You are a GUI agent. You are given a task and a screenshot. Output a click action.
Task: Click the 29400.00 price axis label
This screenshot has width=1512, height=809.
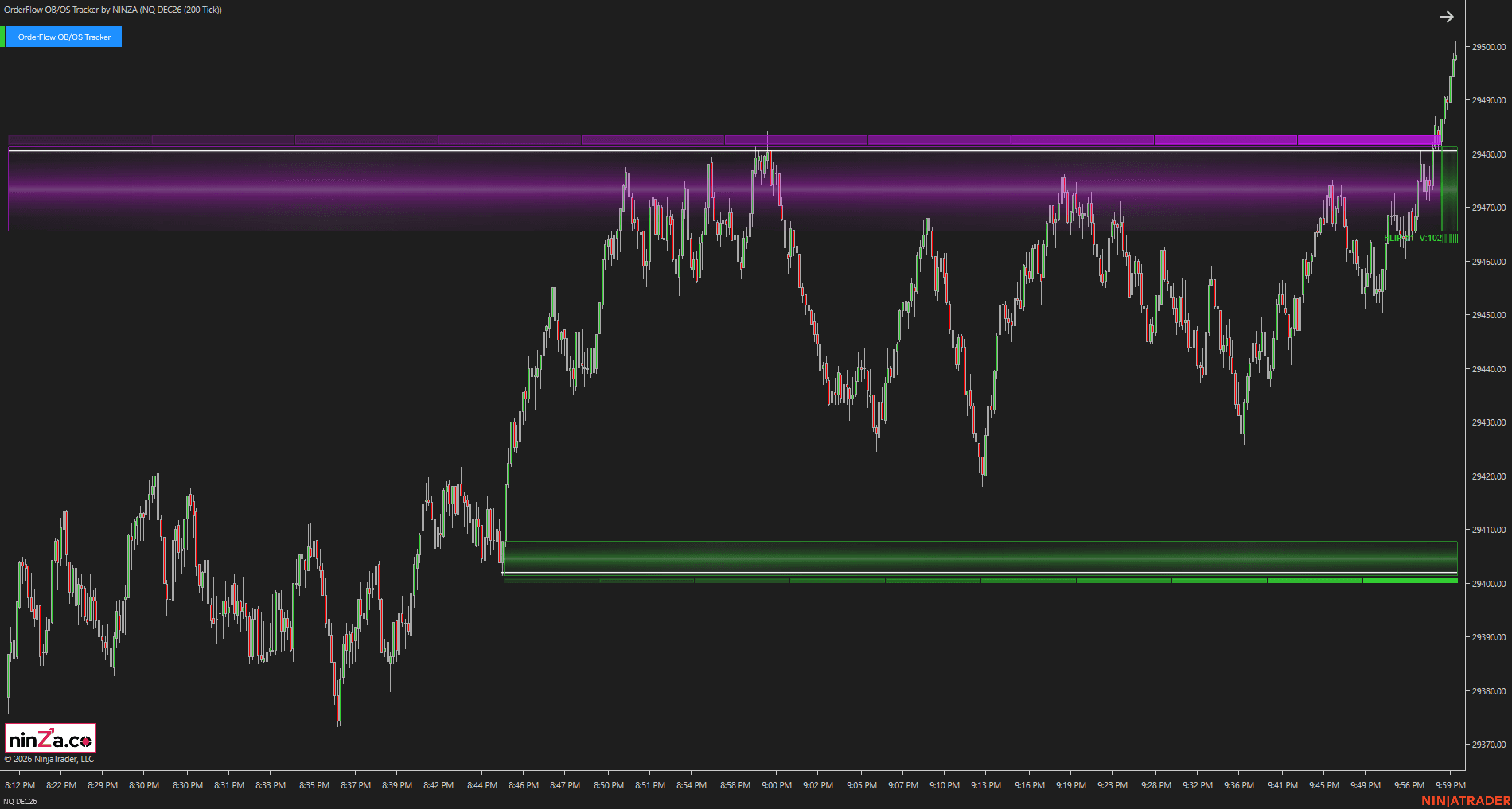pos(1488,584)
